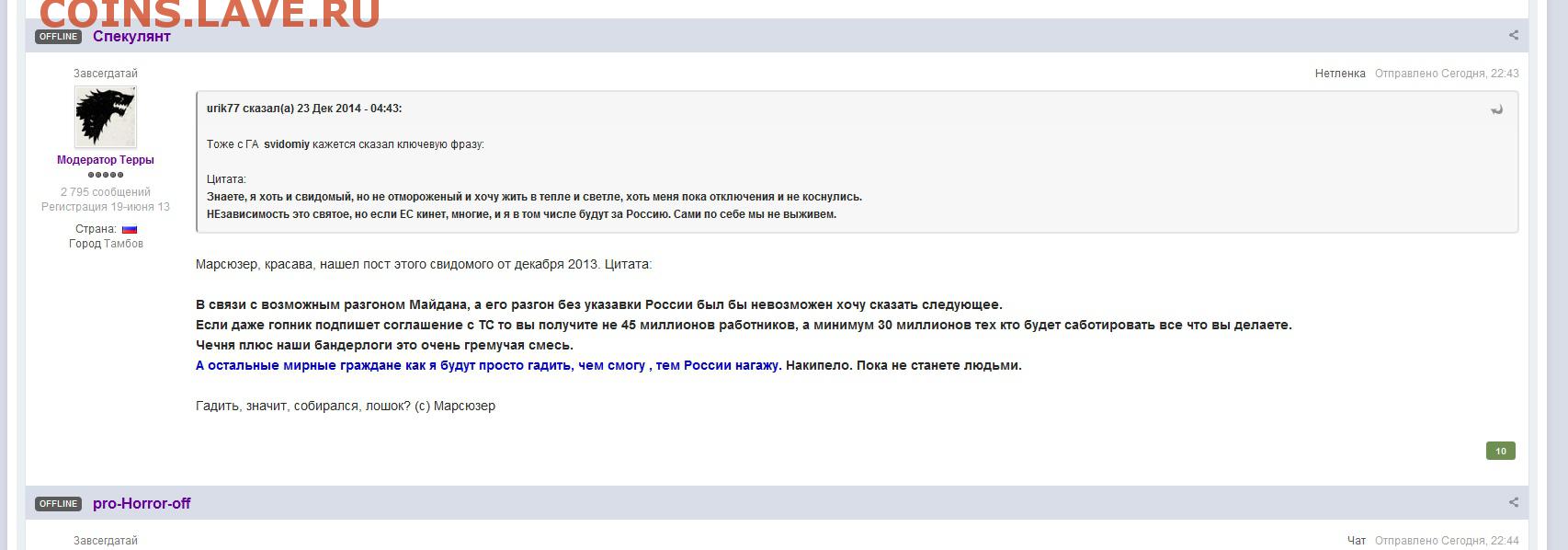Click 'Модератор Терры' group title
This screenshot has width=1568, height=550.
[106, 160]
